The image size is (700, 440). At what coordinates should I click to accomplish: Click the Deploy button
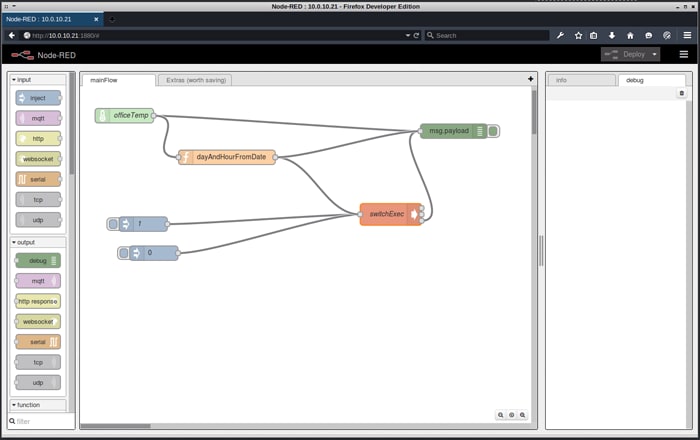click(625, 54)
